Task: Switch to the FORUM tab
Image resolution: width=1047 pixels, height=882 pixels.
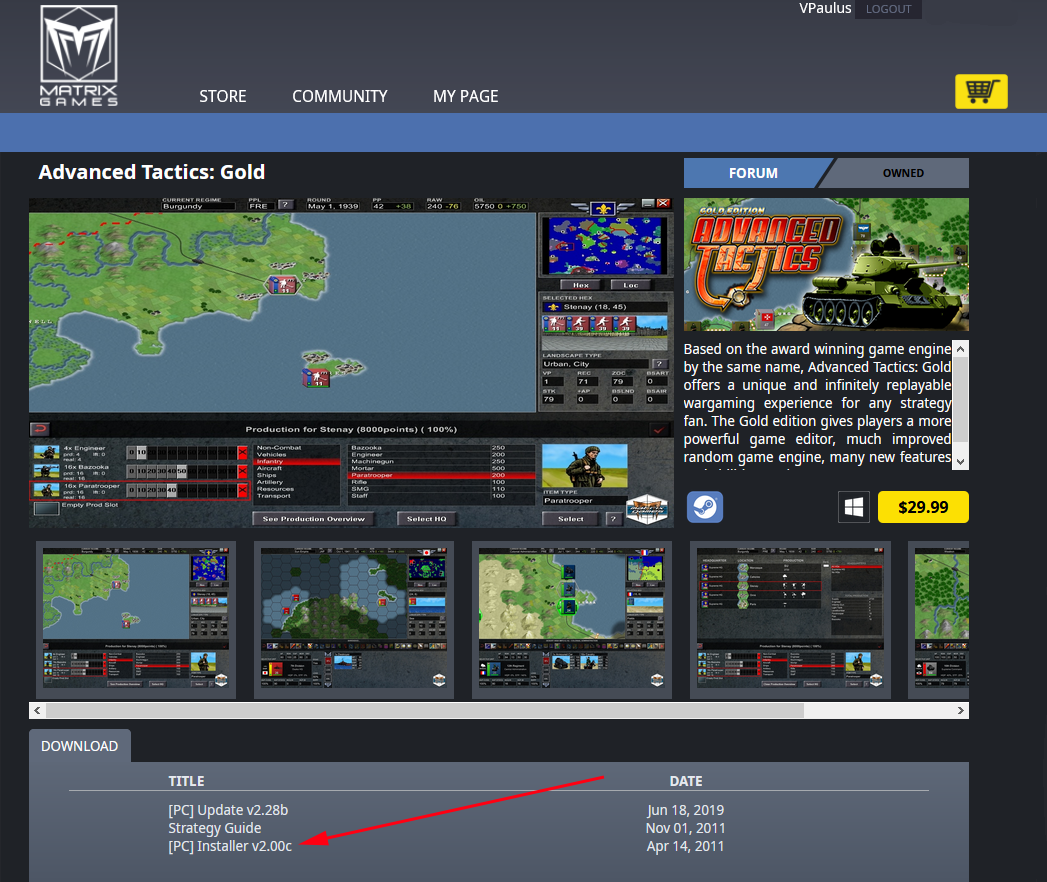Action: point(753,173)
